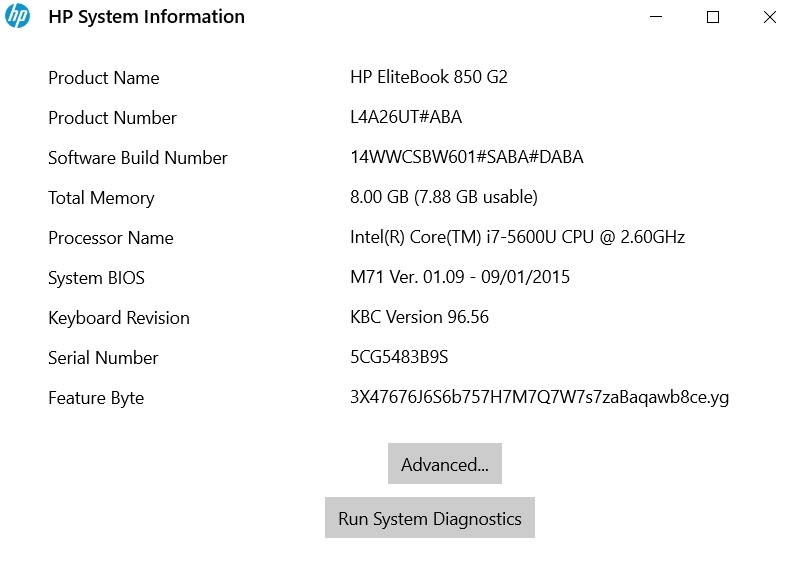
Task: Click the System BIOS version M71 value
Action: point(460,277)
